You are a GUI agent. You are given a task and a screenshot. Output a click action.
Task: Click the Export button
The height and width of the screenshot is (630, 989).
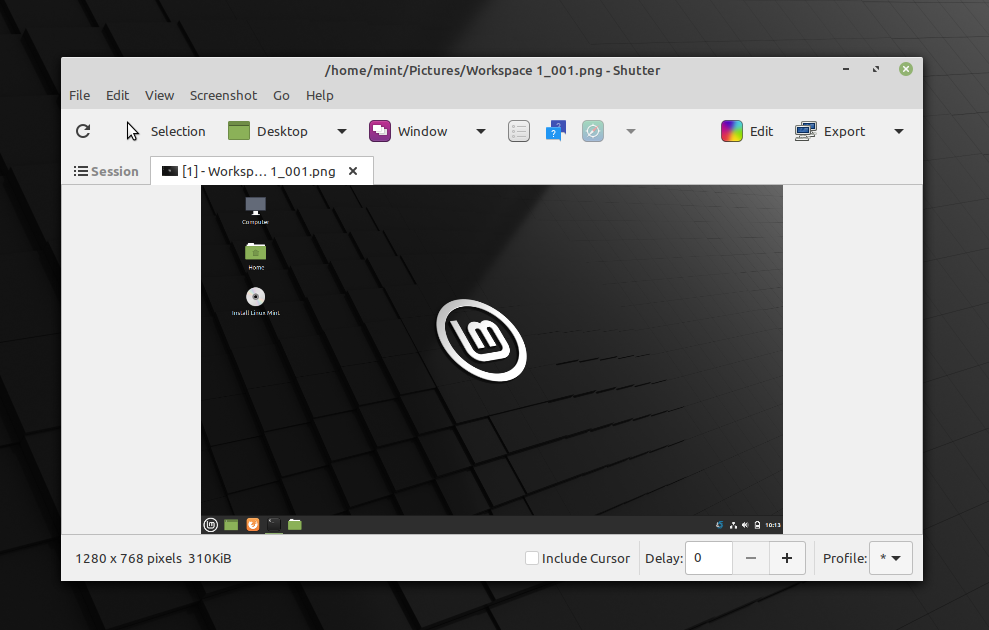coord(829,131)
